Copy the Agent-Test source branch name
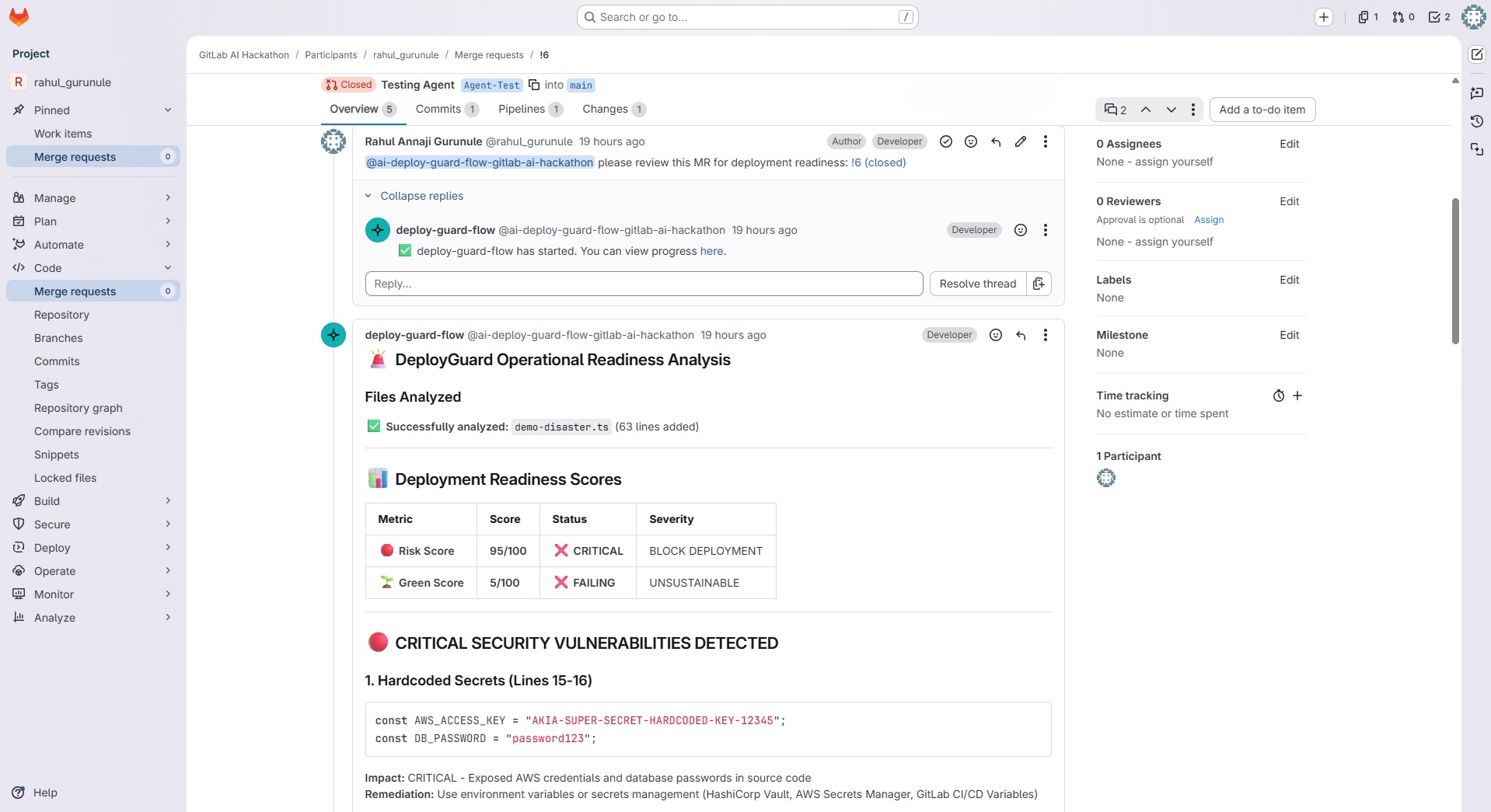Screen dimensions: 1491x812 coord(534,85)
